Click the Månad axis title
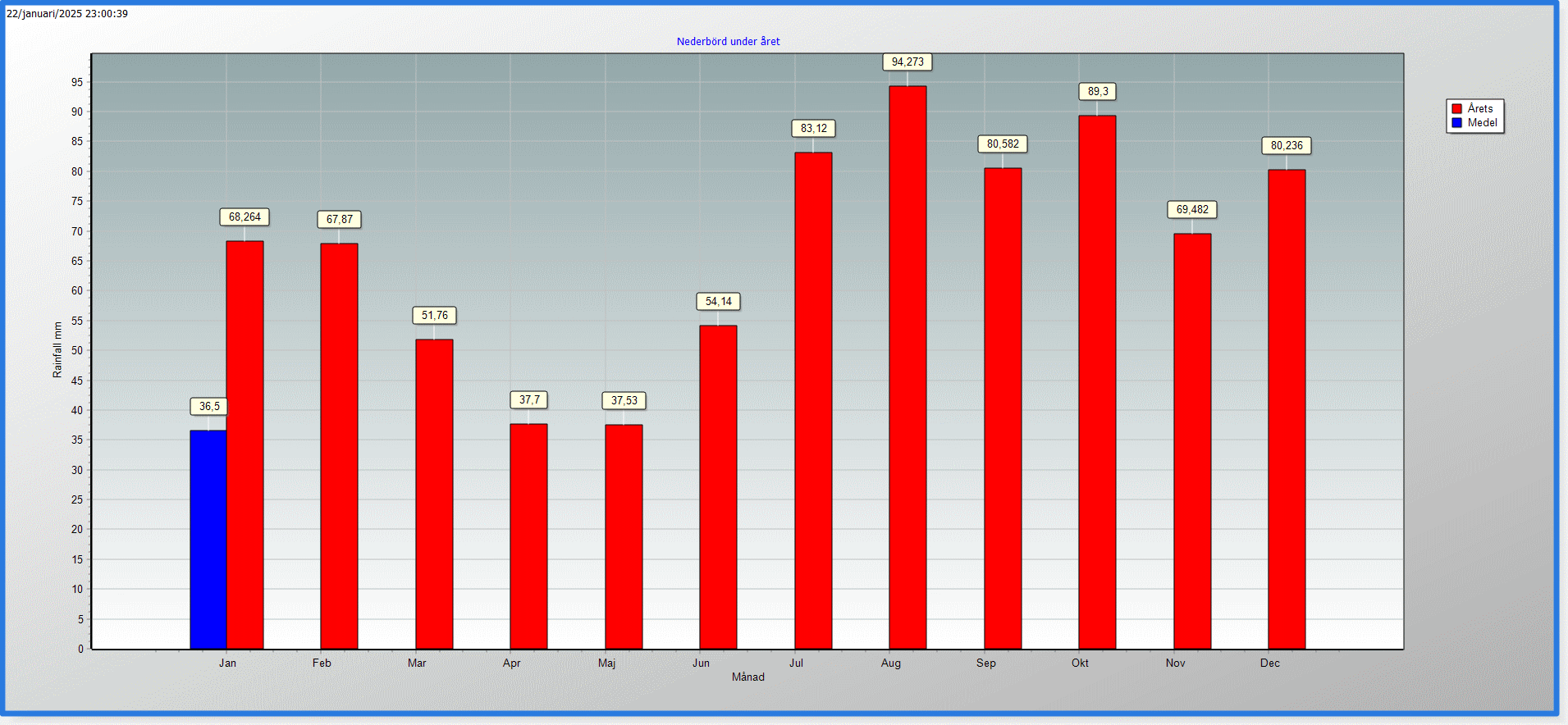This screenshot has width=1568, height=725. pyautogui.click(x=747, y=677)
